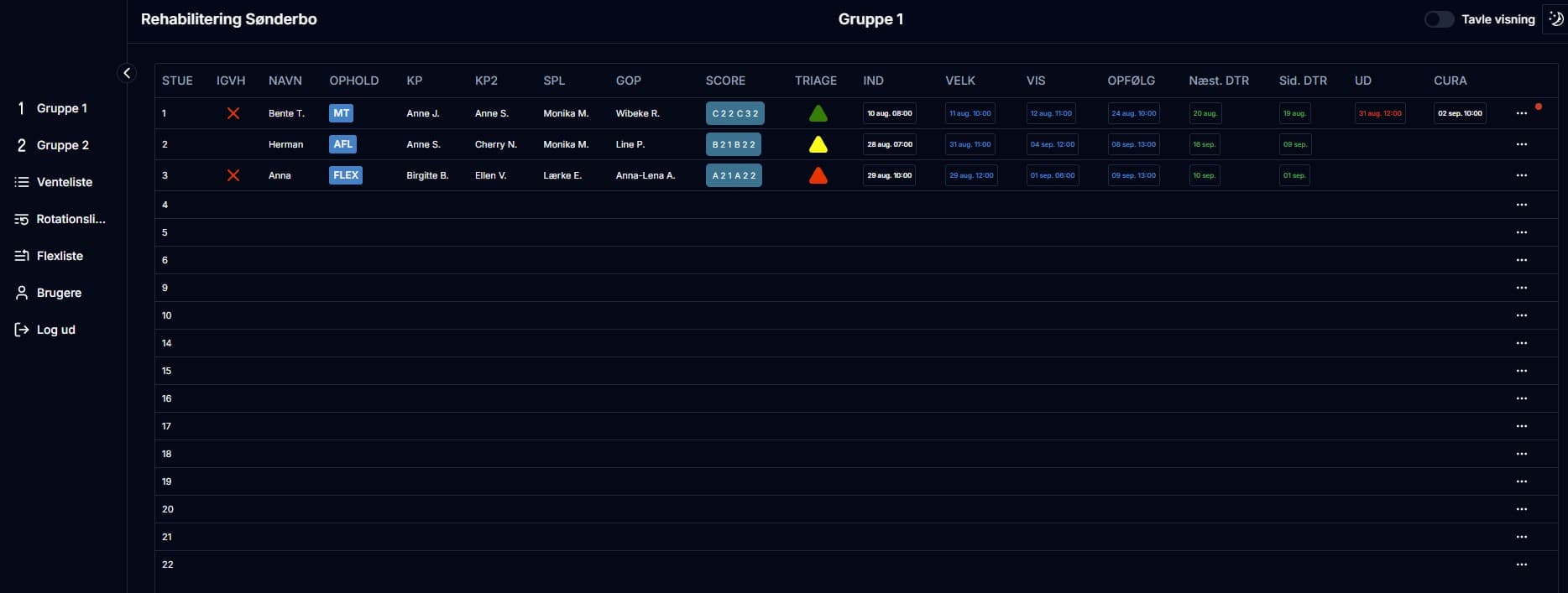Click the green triage triangle for Bente T.

[818, 113]
